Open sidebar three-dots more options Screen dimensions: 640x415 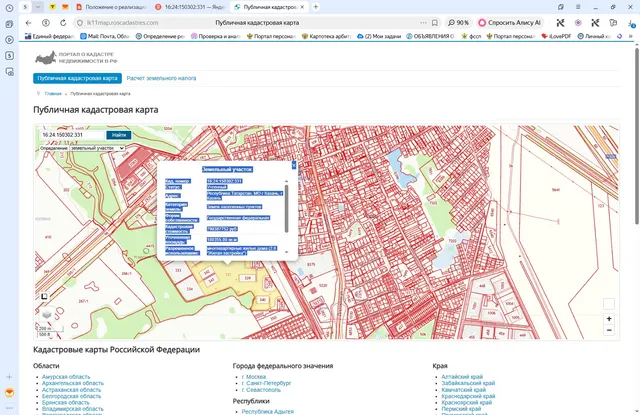(x=9, y=408)
